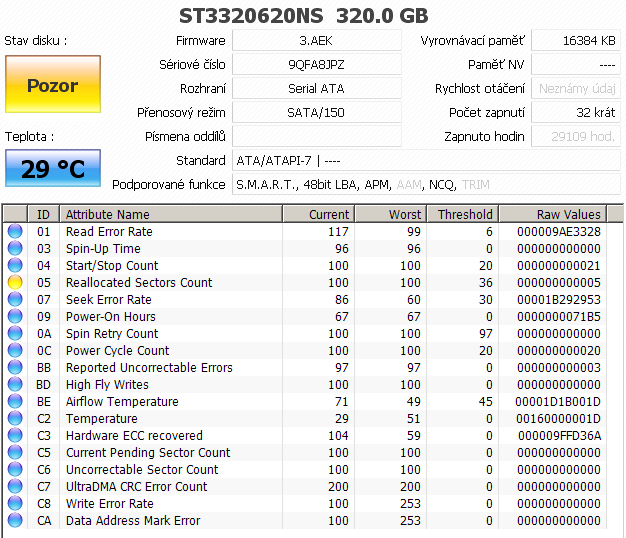626x538 pixels.
Task: Click the Standard field ATA/ATAPI-7
Action: pyautogui.click(x=426, y=160)
